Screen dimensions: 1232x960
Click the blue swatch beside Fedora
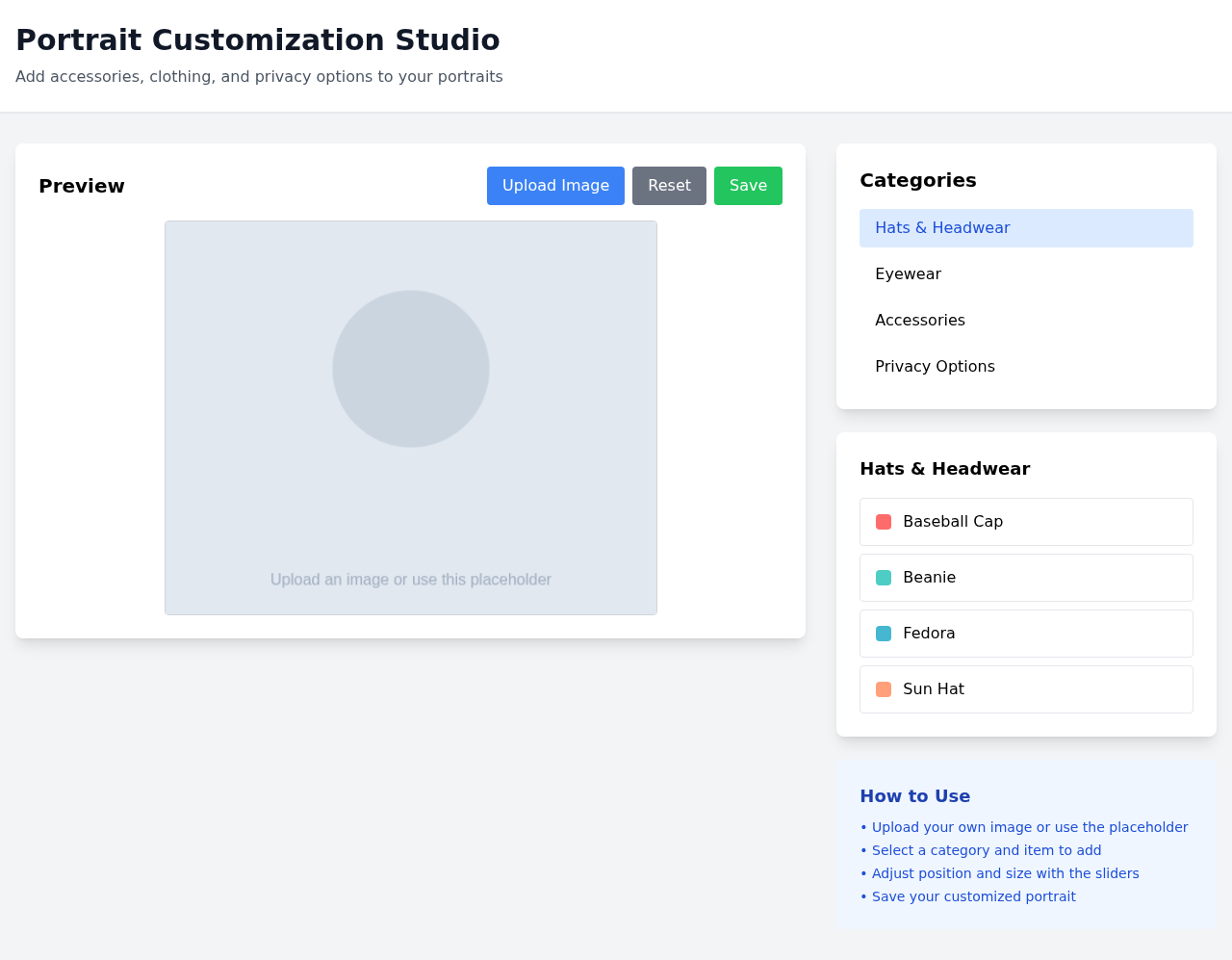tap(882, 633)
